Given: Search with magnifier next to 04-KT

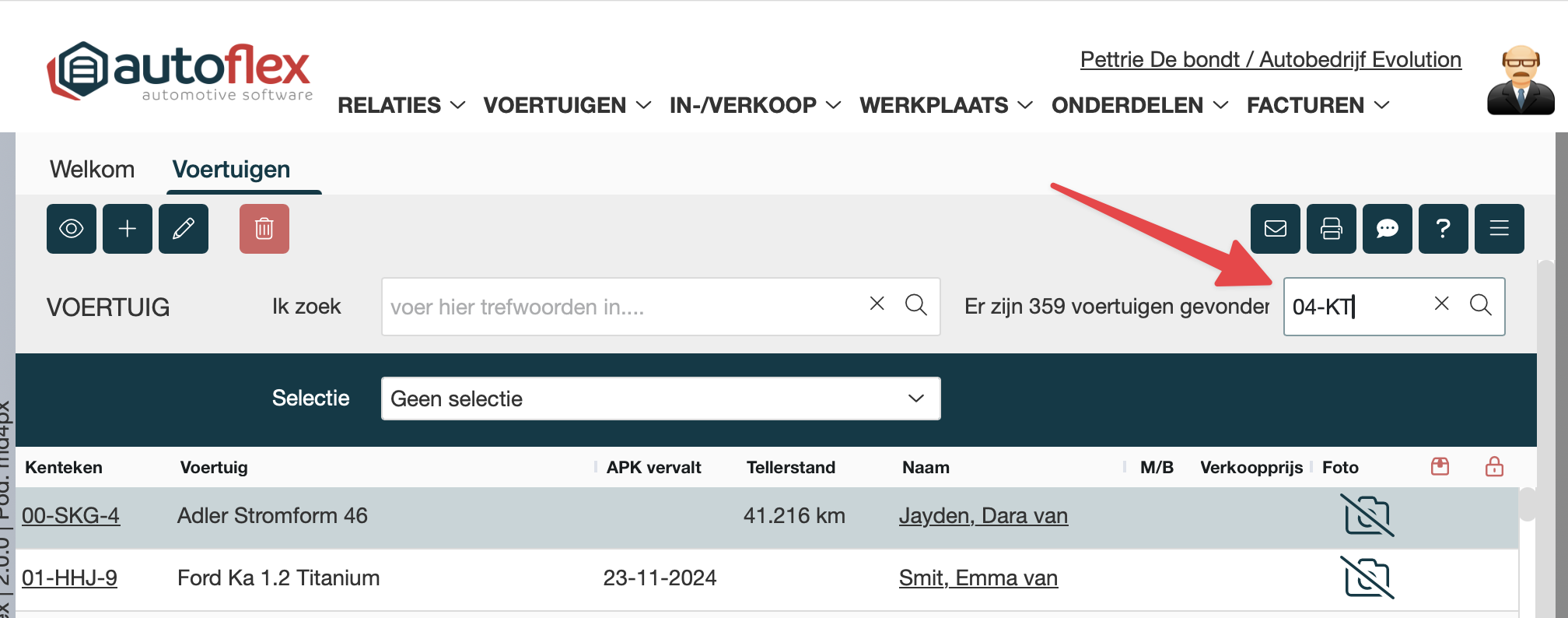Looking at the screenshot, I should click(1481, 305).
